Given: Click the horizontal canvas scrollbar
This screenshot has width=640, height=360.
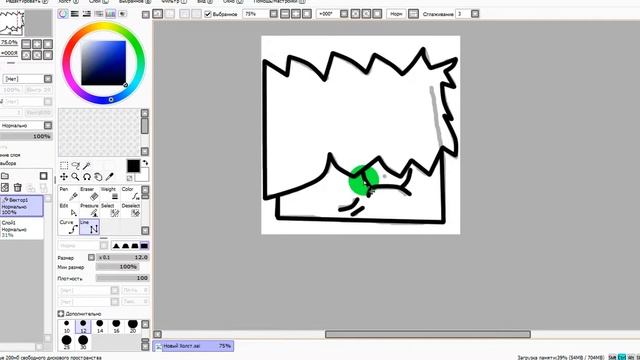Looking at the screenshot, I should coord(428,334).
